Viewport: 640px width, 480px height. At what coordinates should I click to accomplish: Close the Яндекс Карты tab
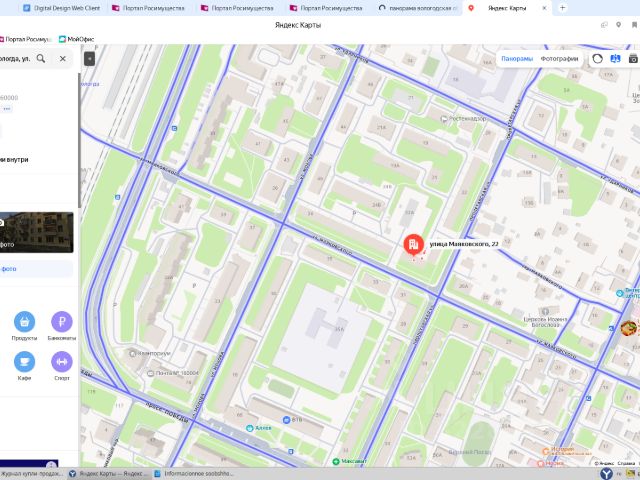tap(544, 8)
